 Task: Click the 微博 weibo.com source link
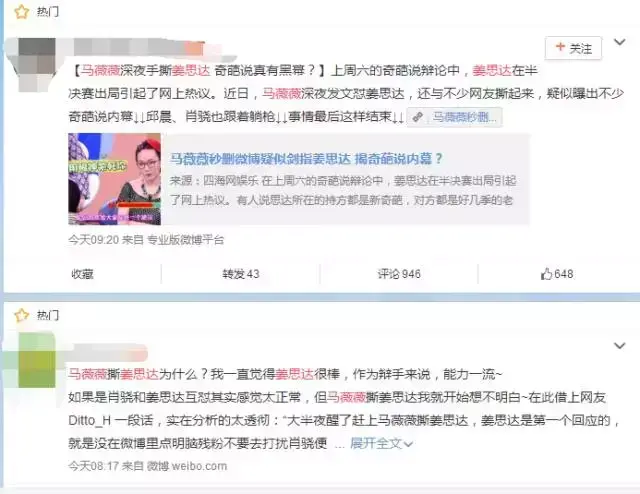[x=187, y=466]
